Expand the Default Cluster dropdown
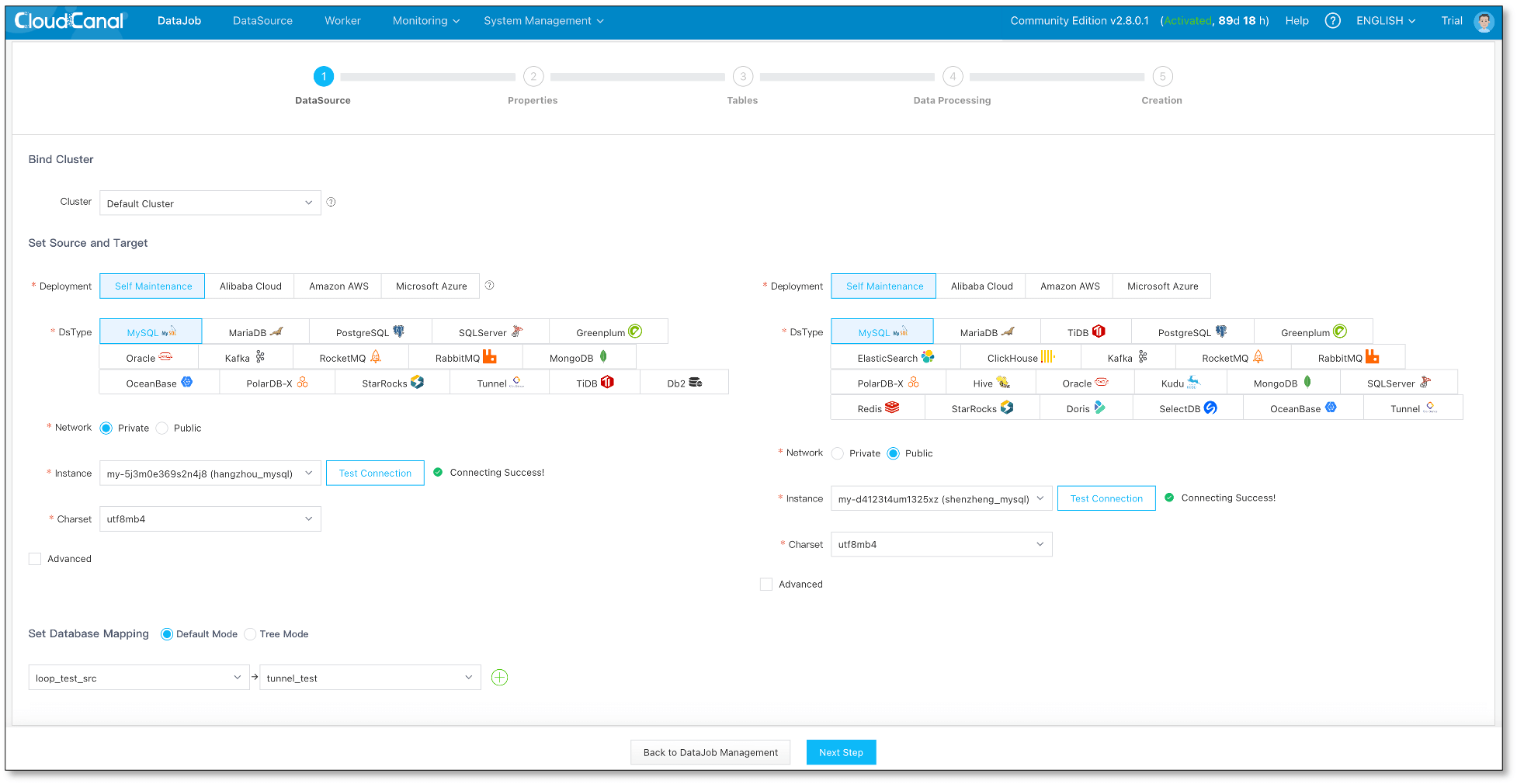This screenshot has height=784, width=1517. pyautogui.click(x=210, y=203)
